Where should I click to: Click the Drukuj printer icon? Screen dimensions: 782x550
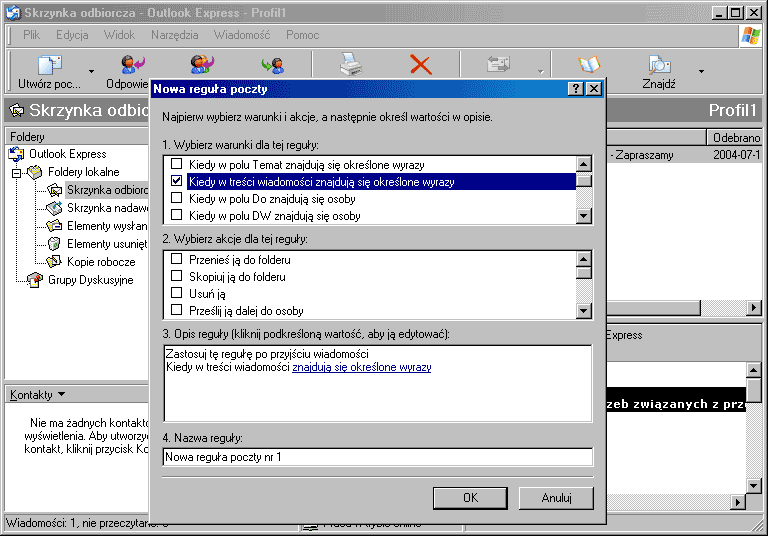(x=350, y=65)
